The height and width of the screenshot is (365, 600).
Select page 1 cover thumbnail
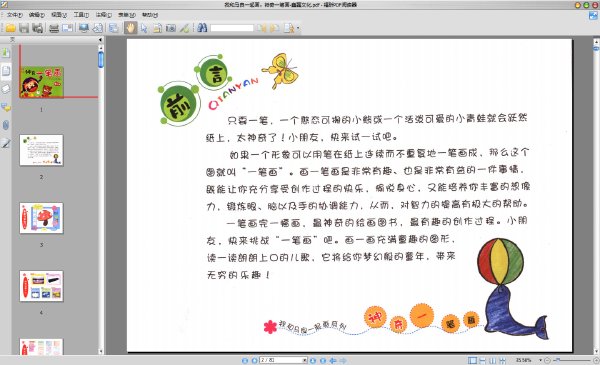(x=42, y=82)
